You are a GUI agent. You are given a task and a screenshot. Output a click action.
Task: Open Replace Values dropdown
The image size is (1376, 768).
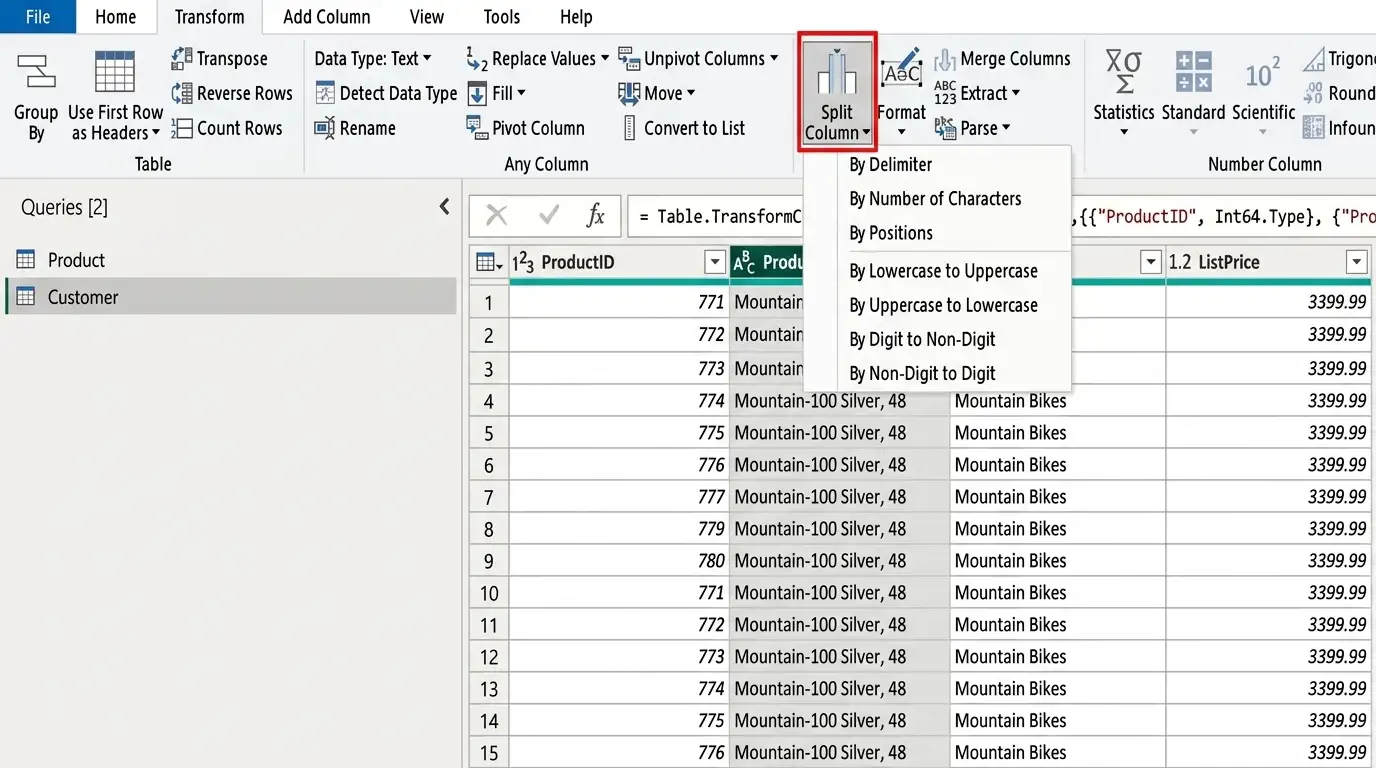tap(537, 58)
